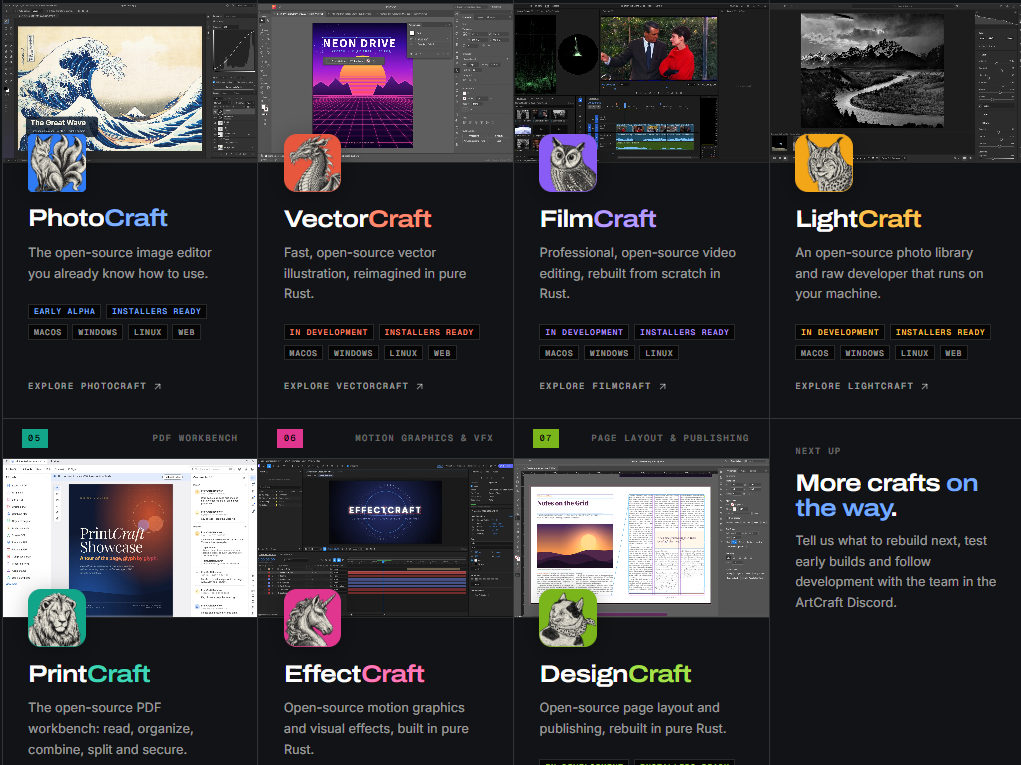Click the Early Alpha tag on PhotoCraft
1021x765 pixels.
(64, 311)
